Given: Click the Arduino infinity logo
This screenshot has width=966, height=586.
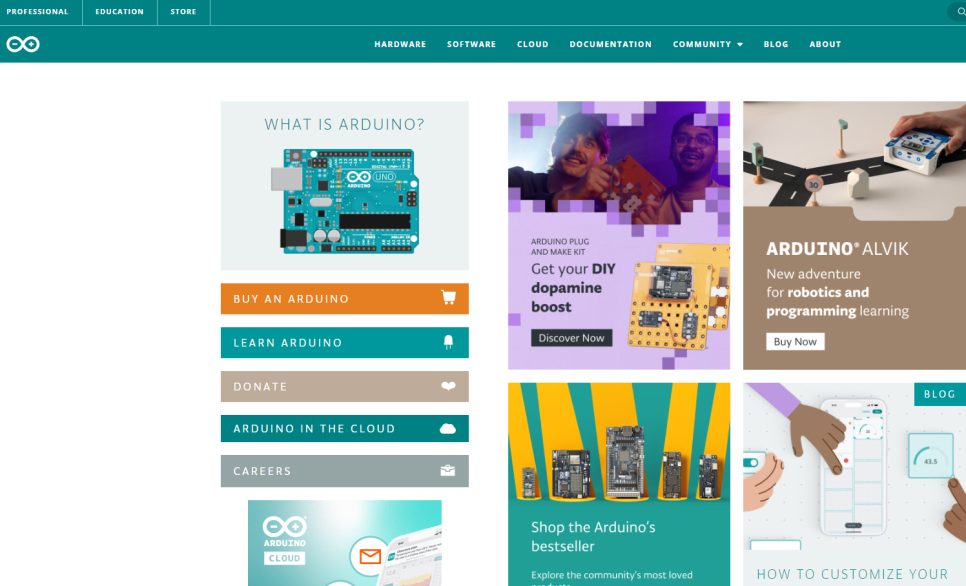Looking at the screenshot, I should tap(23, 44).
